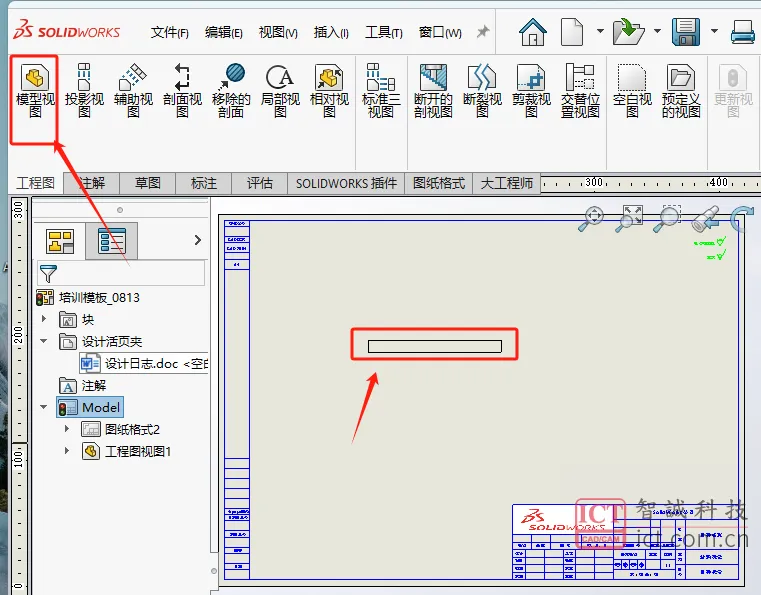Image resolution: width=761 pixels, height=595 pixels.
Task: Click the 局部视图 detail view tool
Action: coord(280,91)
